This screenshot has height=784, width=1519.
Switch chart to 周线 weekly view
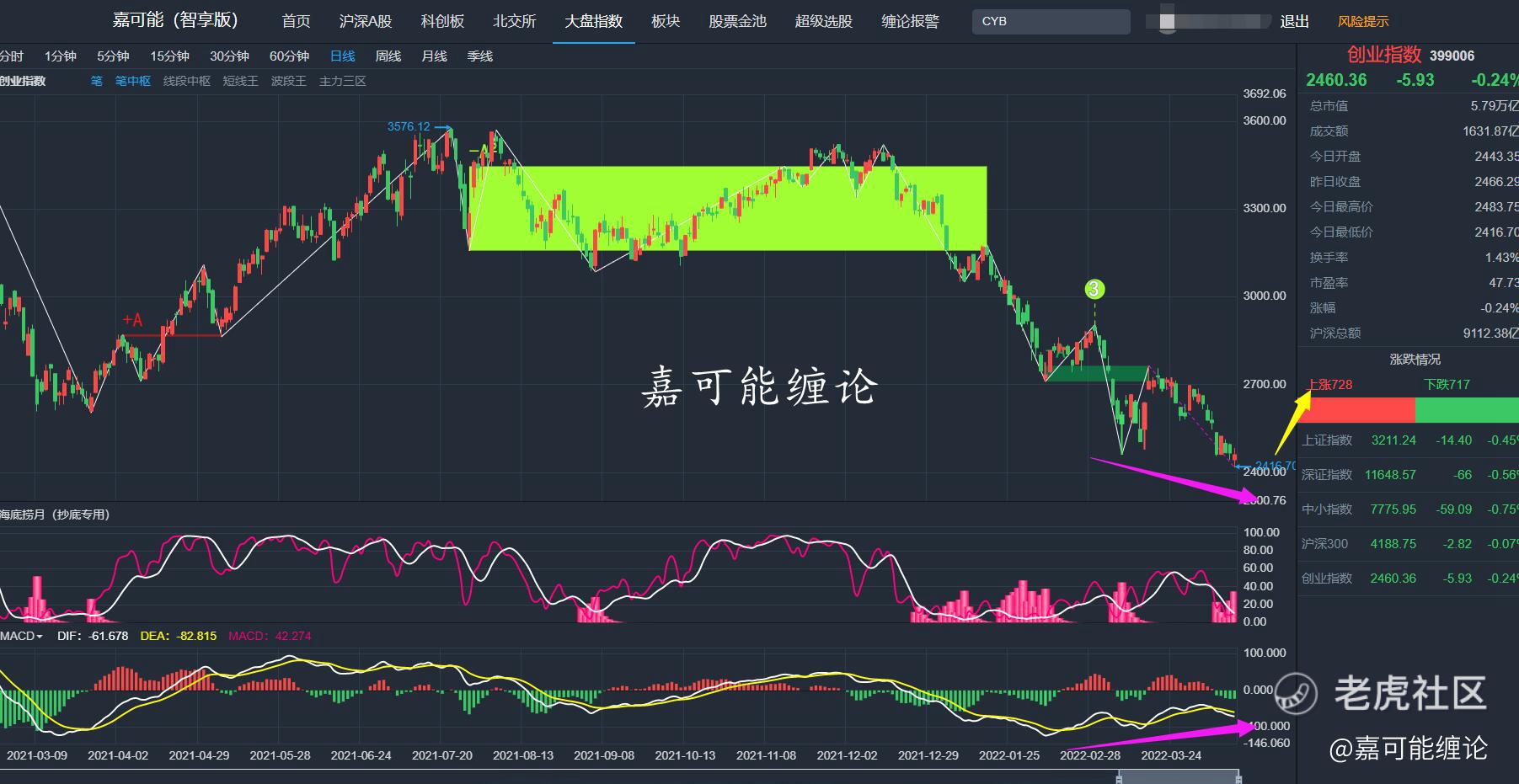pos(388,56)
